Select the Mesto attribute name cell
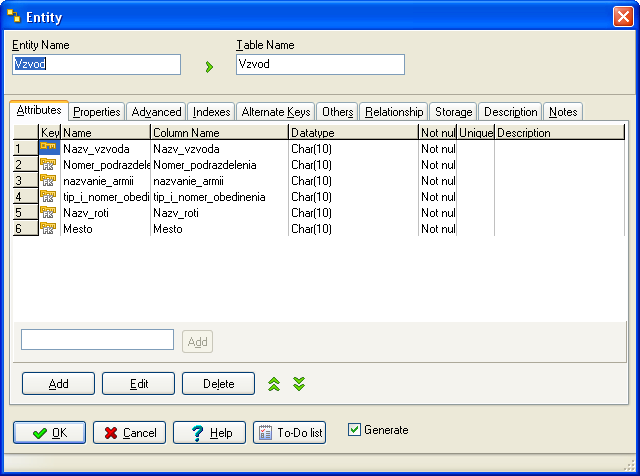 pyautogui.click(x=106, y=228)
